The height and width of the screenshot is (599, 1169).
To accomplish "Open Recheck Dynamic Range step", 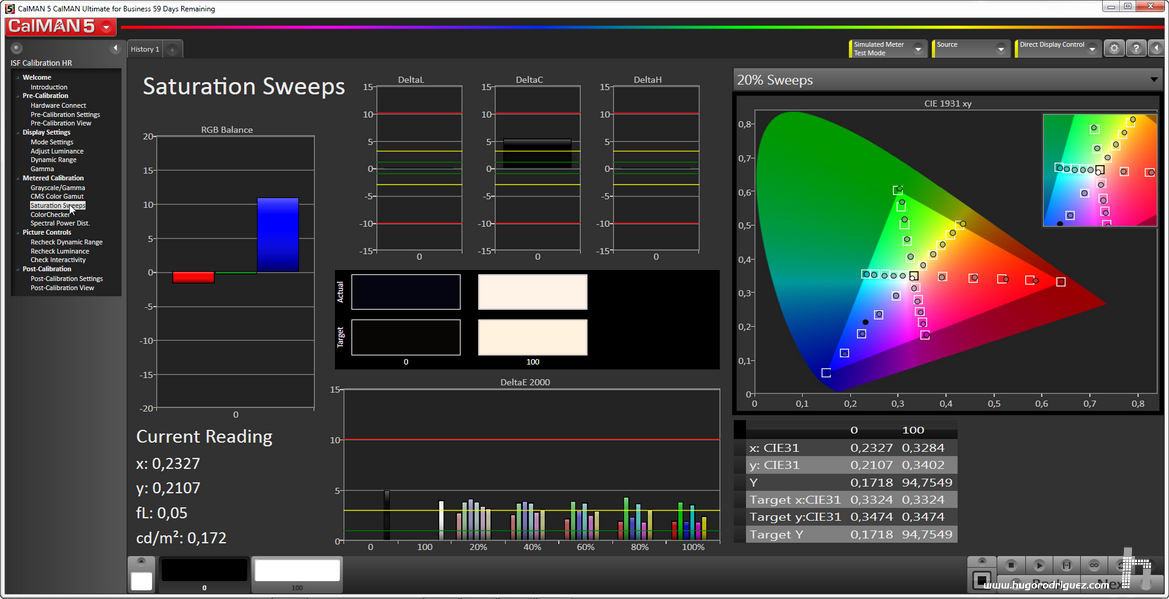I will [66, 242].
